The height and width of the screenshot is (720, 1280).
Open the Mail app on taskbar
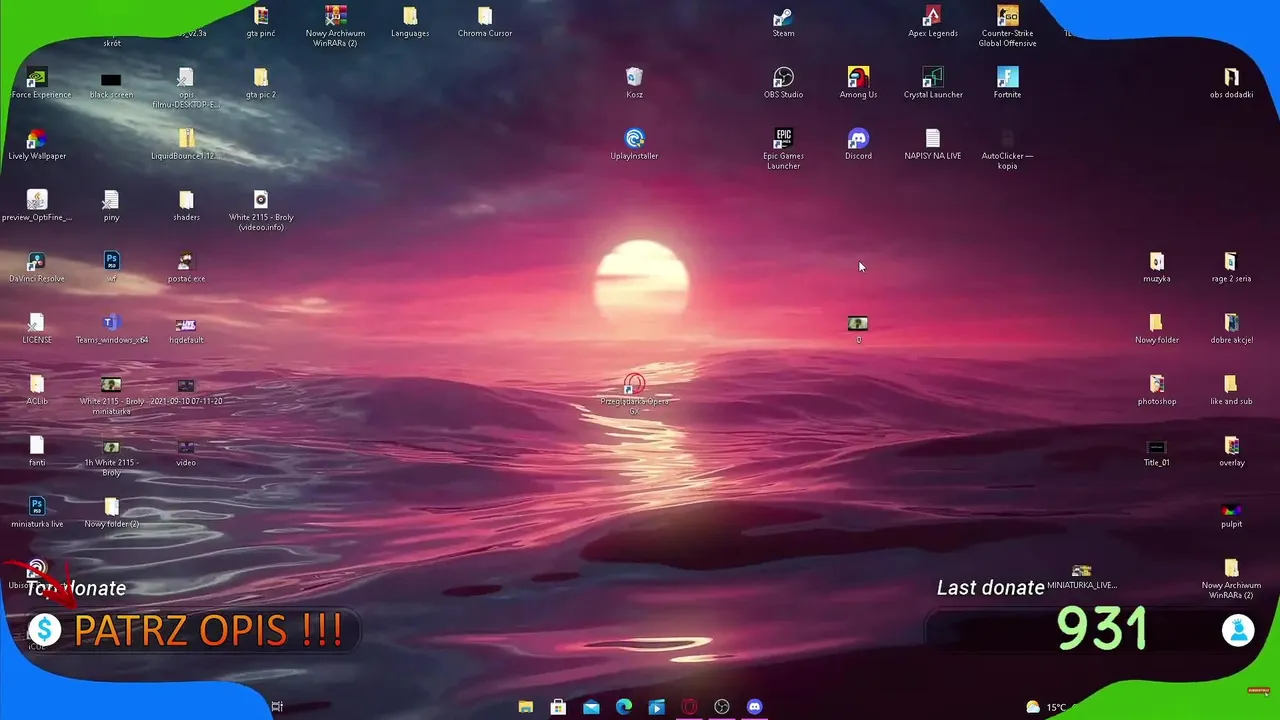click(x=591, y=707)
